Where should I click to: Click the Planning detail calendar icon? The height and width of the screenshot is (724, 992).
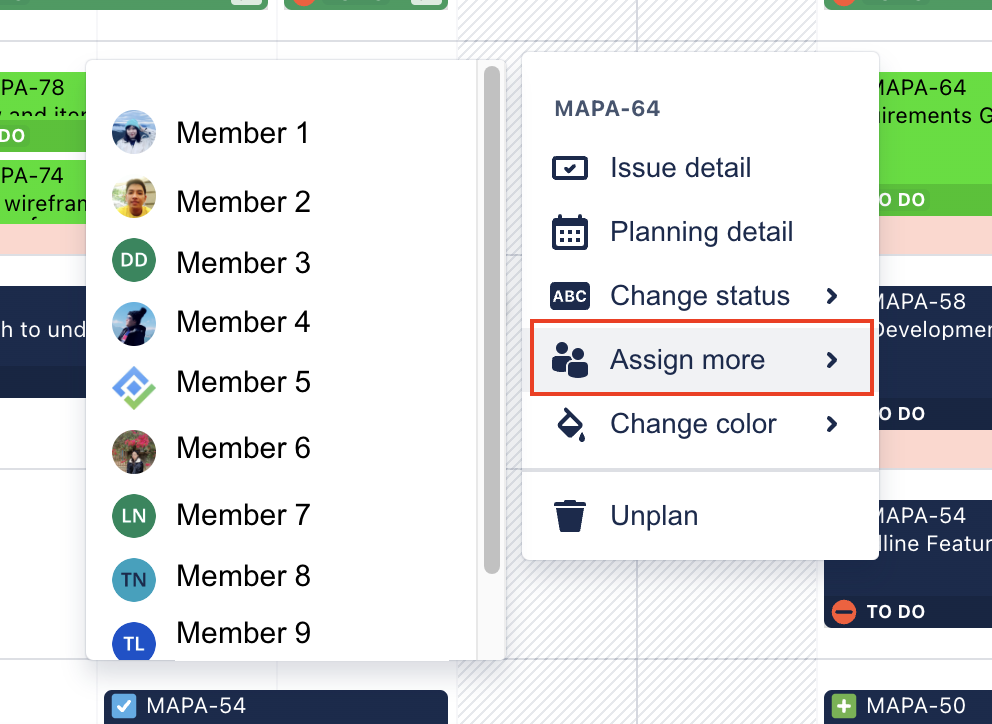click(x=569, y=232)
